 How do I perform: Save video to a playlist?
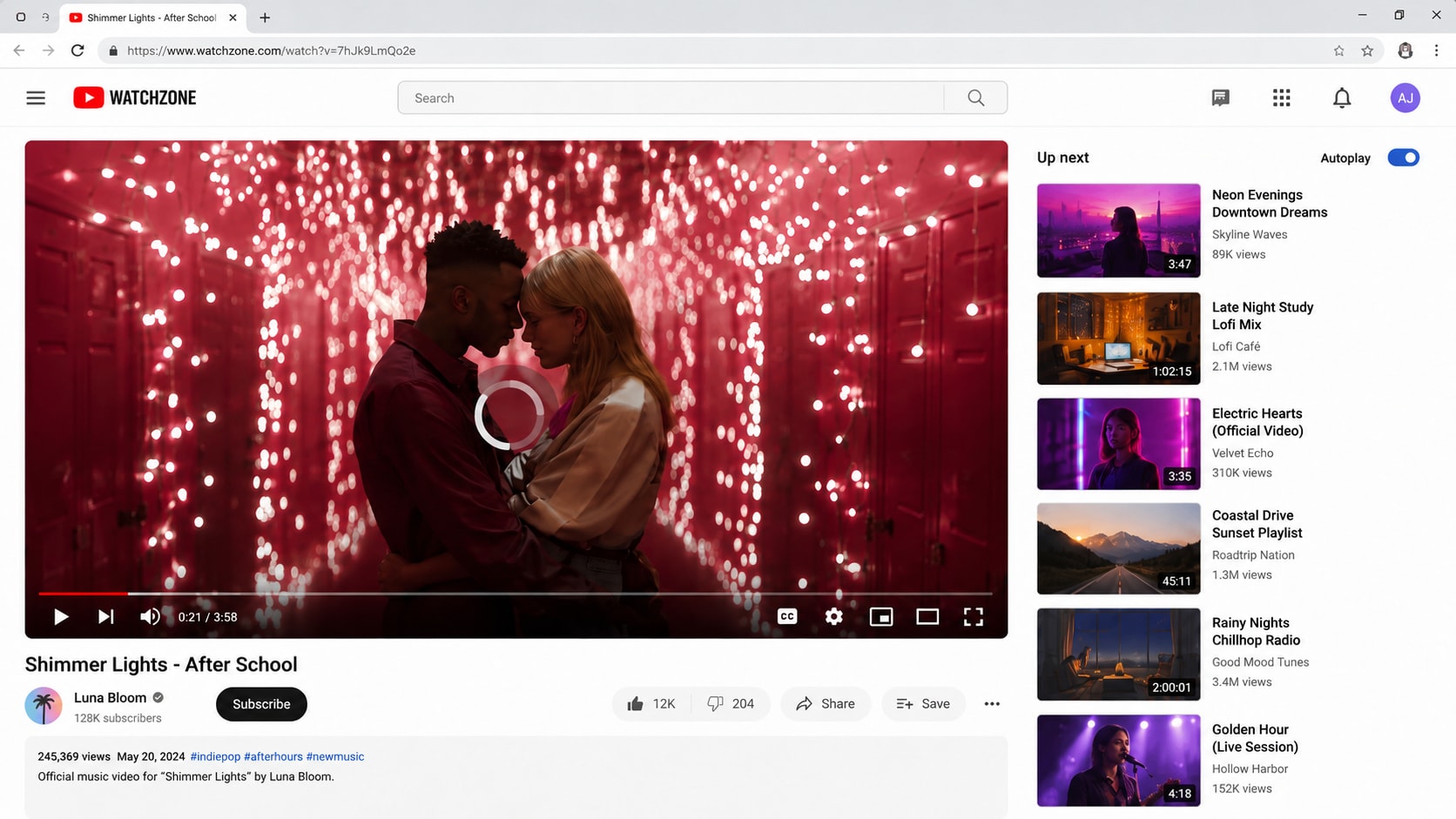coord(923,703)
